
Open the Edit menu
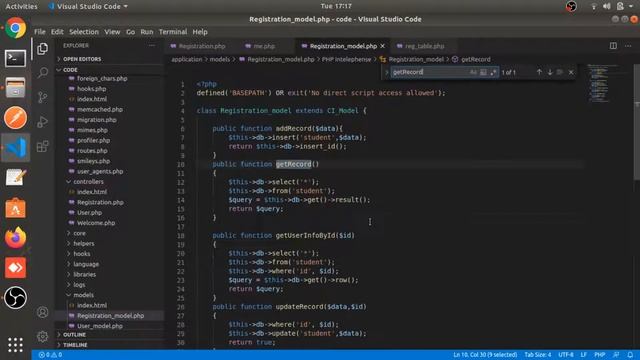click(57, 32)
